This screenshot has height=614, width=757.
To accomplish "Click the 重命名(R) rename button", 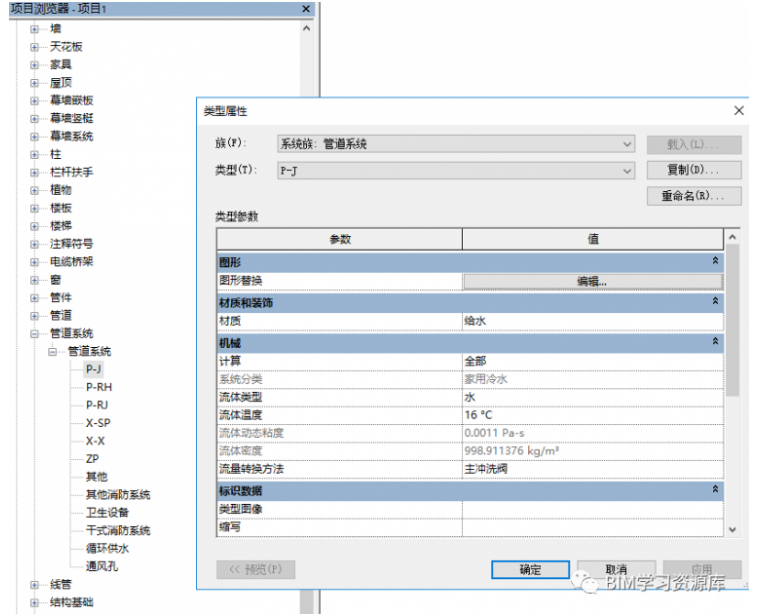I will point(694,196).
